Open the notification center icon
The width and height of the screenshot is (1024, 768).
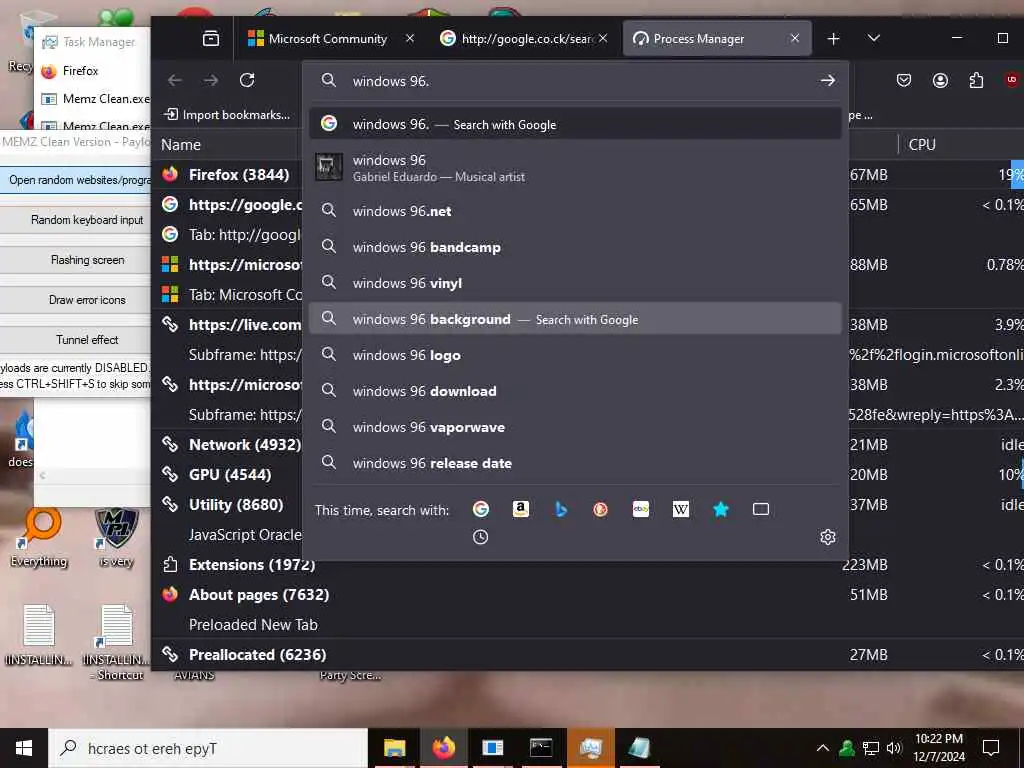pyautogui.click(x=991, y=748)
